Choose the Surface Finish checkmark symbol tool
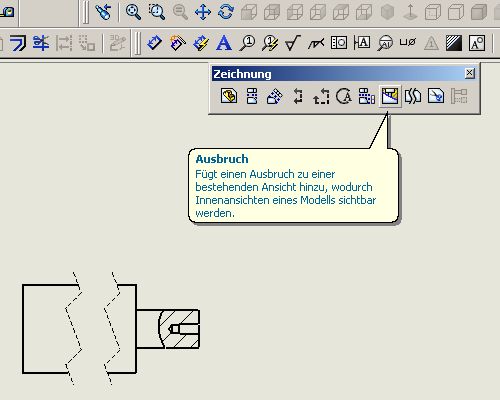500x400 pixels. pyautogui.click(x=293, y=43)
